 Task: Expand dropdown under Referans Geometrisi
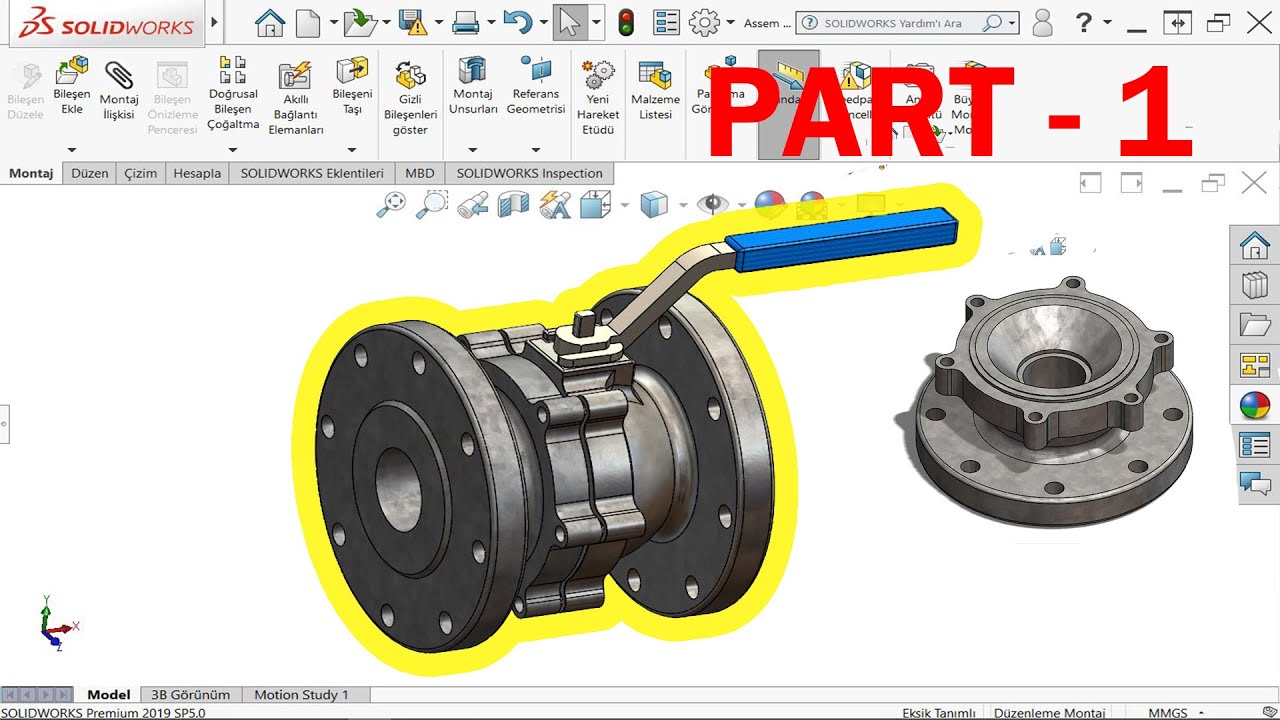coord(536,150)
